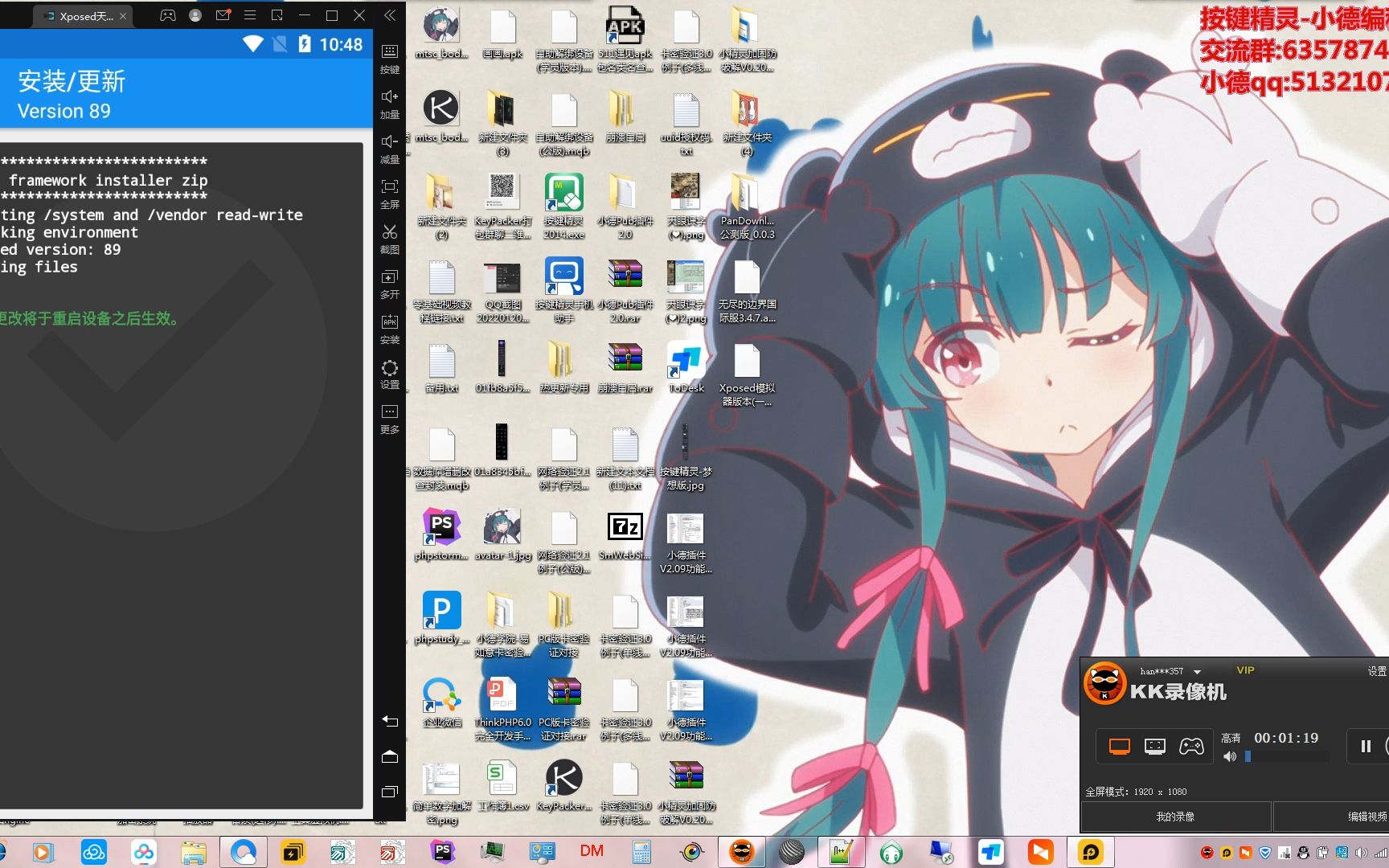Select the 工作簿1.csv desktop file

point(503,785)
